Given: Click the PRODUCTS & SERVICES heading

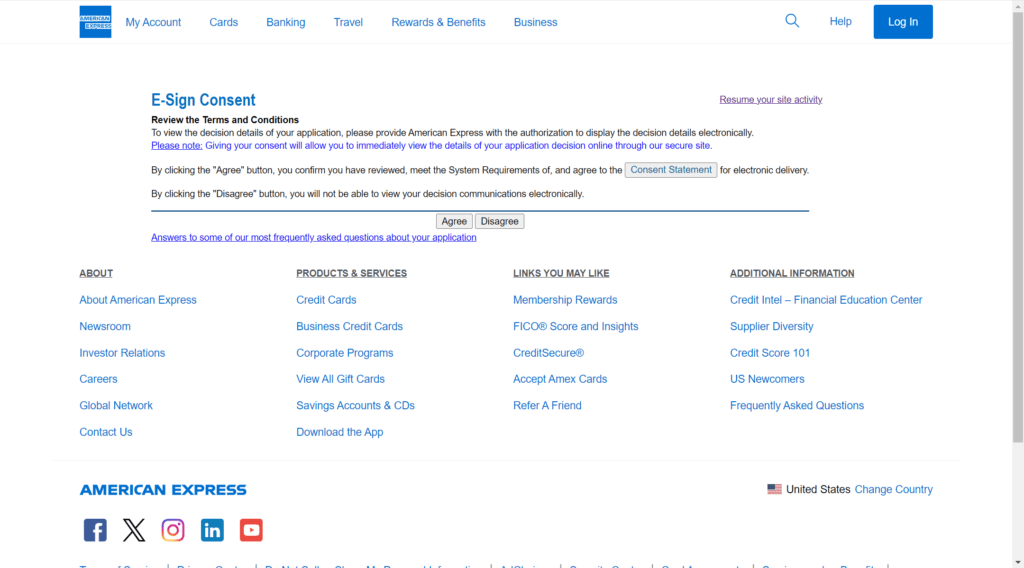Looking at the screenshot, I should tap(351, 274).
